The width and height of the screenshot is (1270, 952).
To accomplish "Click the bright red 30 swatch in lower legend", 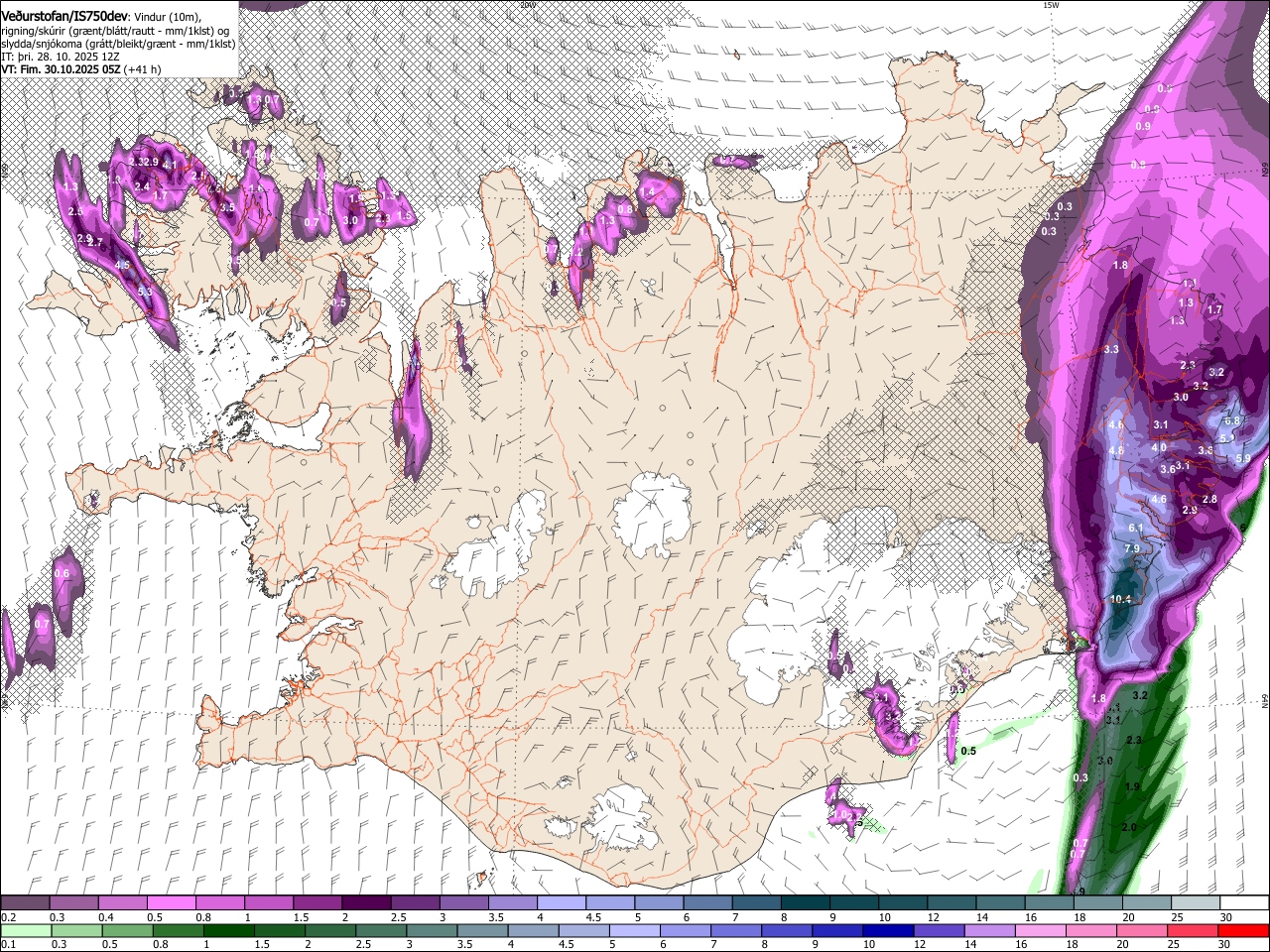I will click(1243, 930).
